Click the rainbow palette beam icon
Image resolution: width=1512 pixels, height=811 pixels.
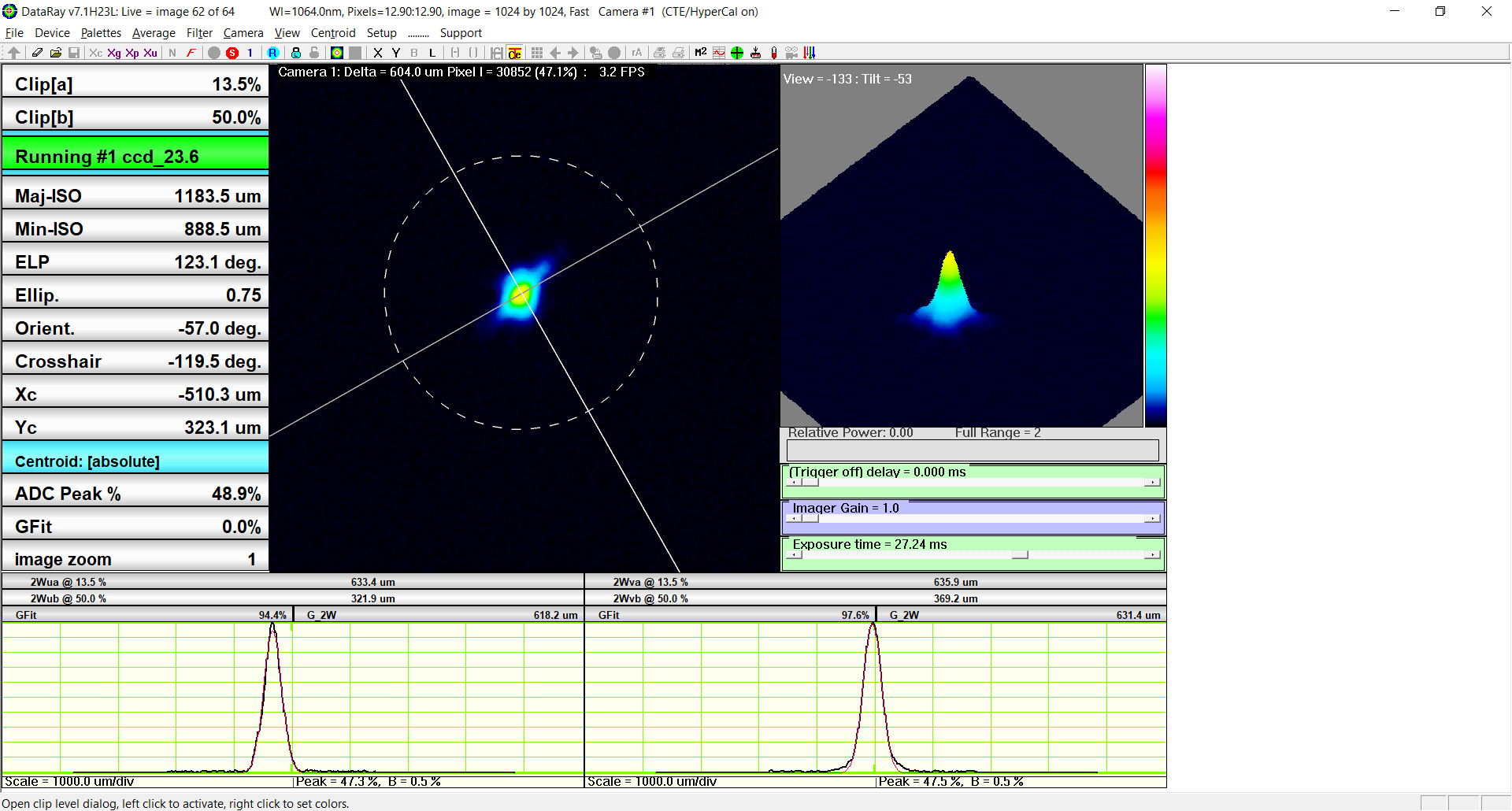coord(337,53)
